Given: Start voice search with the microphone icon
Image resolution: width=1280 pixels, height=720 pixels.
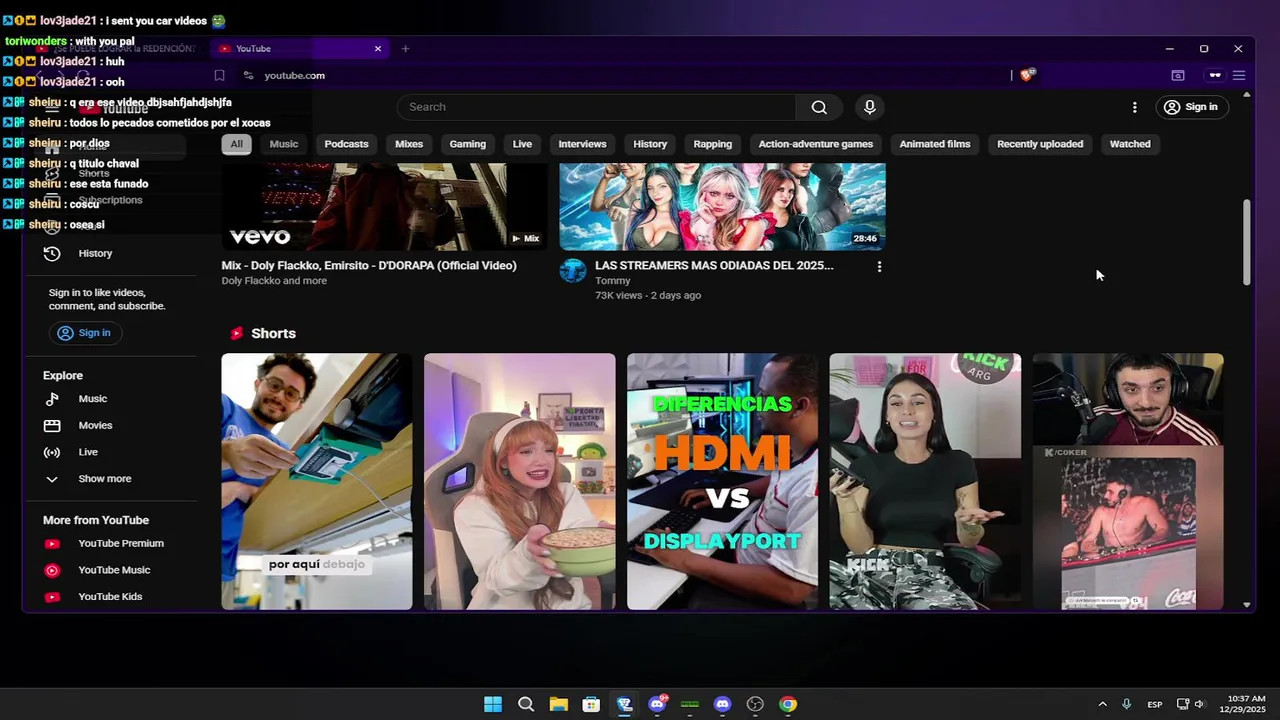Looking at the screenshot, I should pyautogui.click(x=870, y=107).
